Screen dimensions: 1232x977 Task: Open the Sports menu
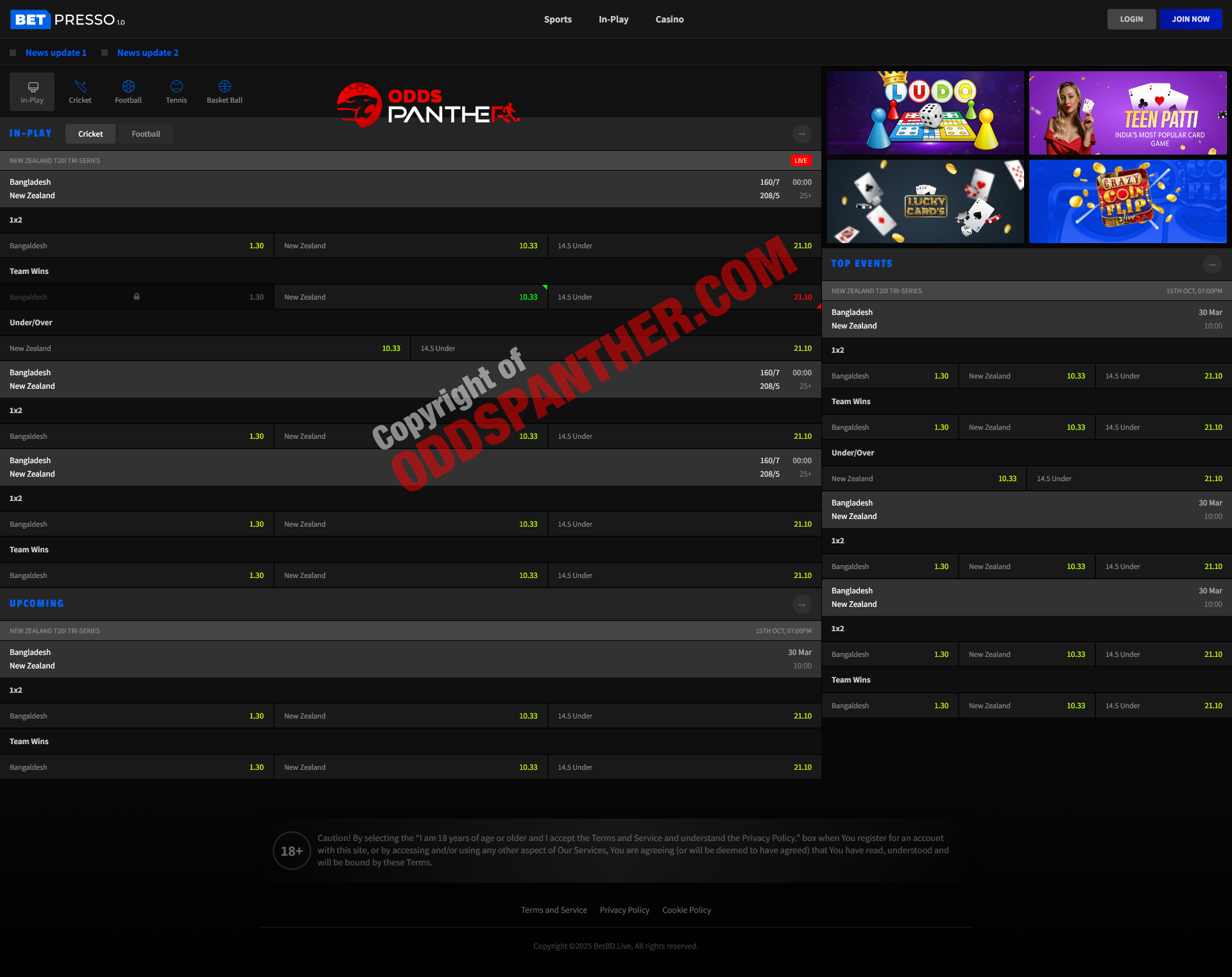[x=558, y=19]
